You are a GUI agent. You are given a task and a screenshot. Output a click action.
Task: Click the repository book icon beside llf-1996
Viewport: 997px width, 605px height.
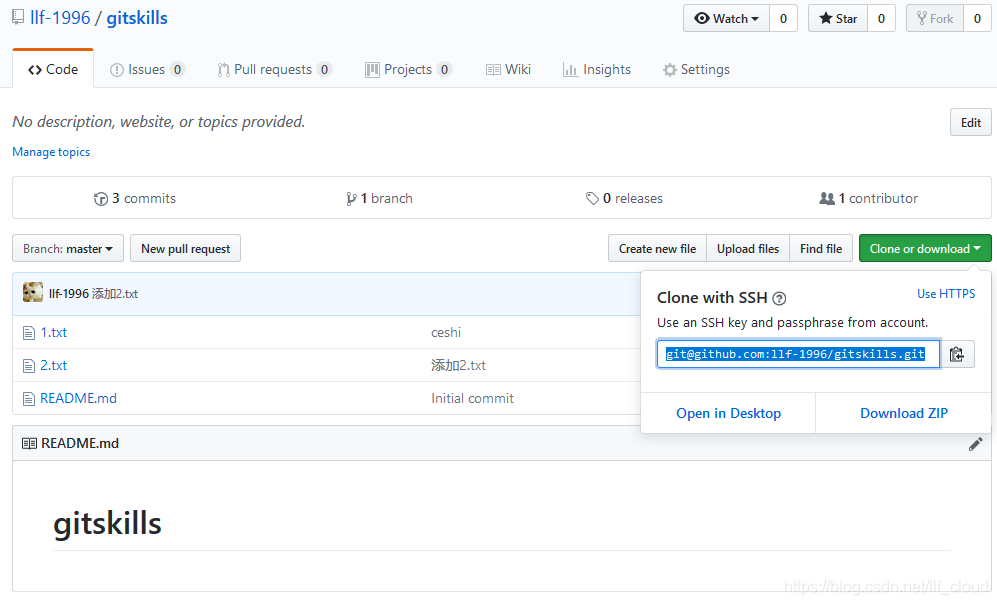pyautogui.click(x=18, y=17)
